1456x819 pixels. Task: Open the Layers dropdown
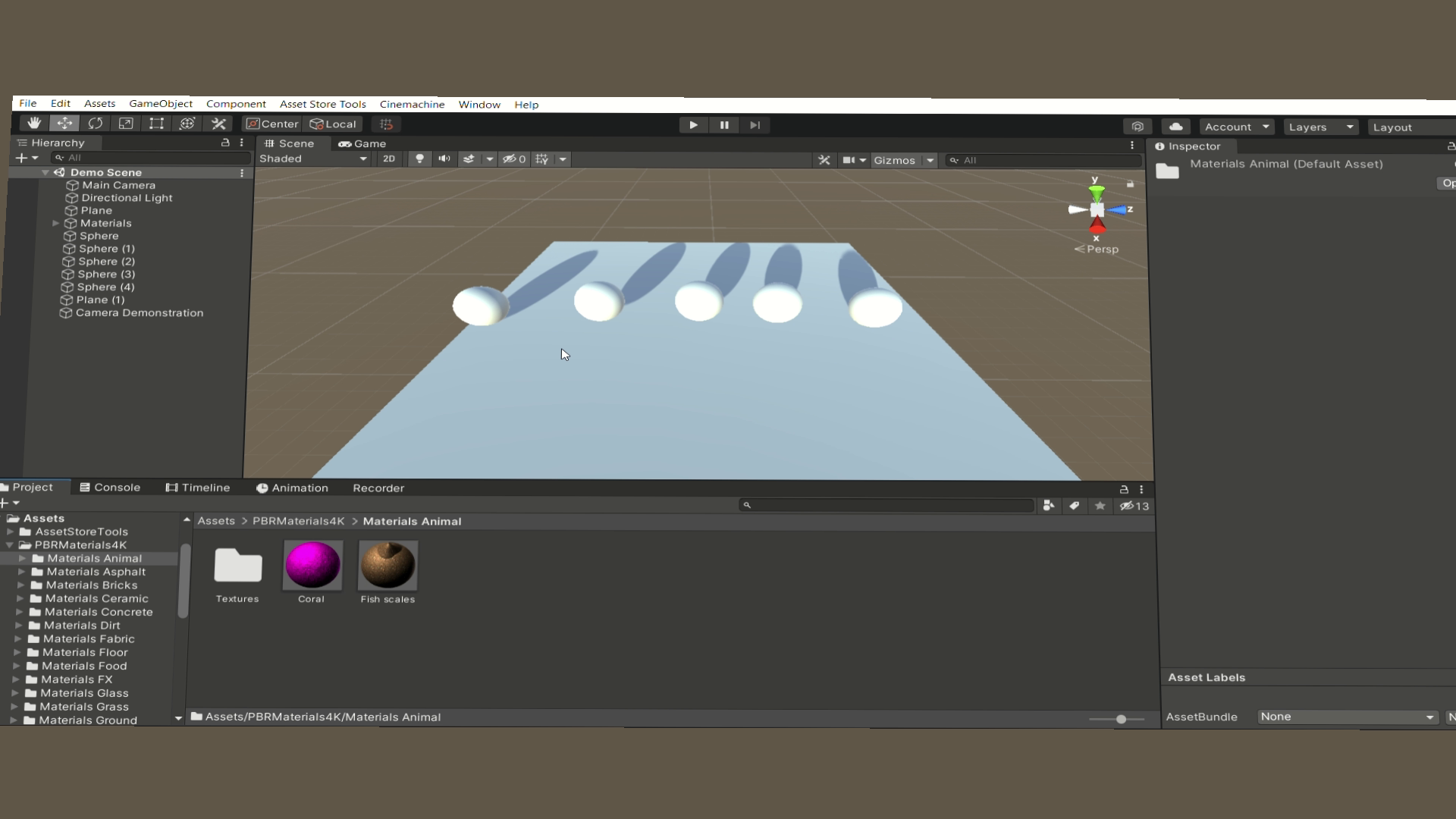[1321, 127]
